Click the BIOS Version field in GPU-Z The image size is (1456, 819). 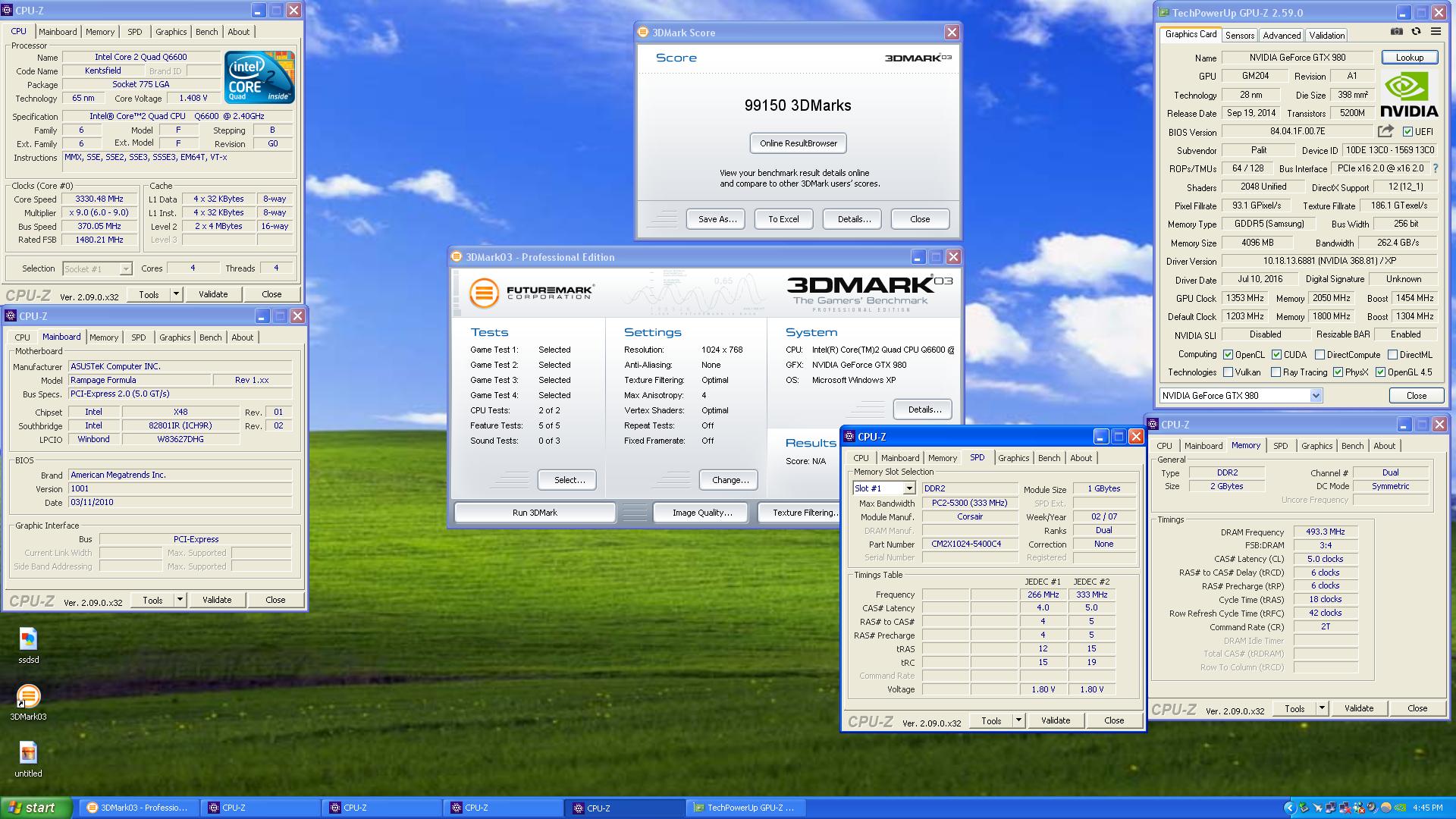pos(1297,132)
